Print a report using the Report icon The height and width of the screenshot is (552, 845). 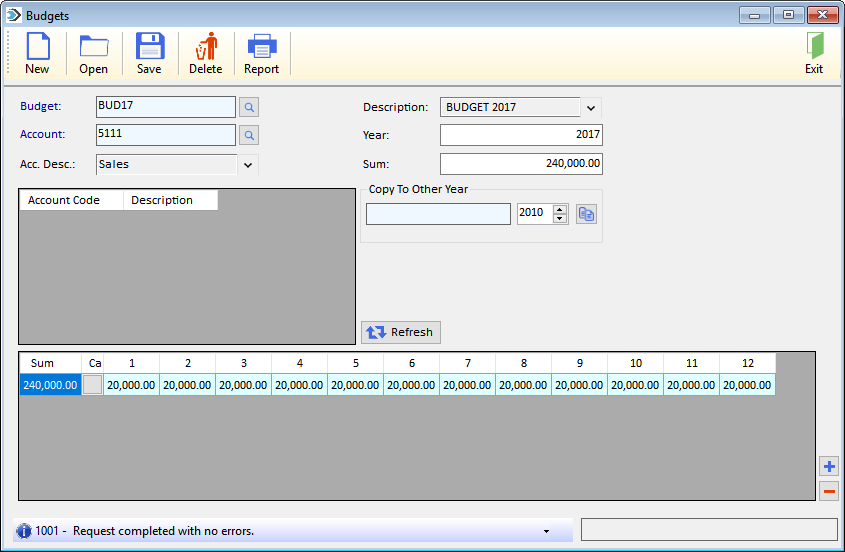tap(262, 46)
